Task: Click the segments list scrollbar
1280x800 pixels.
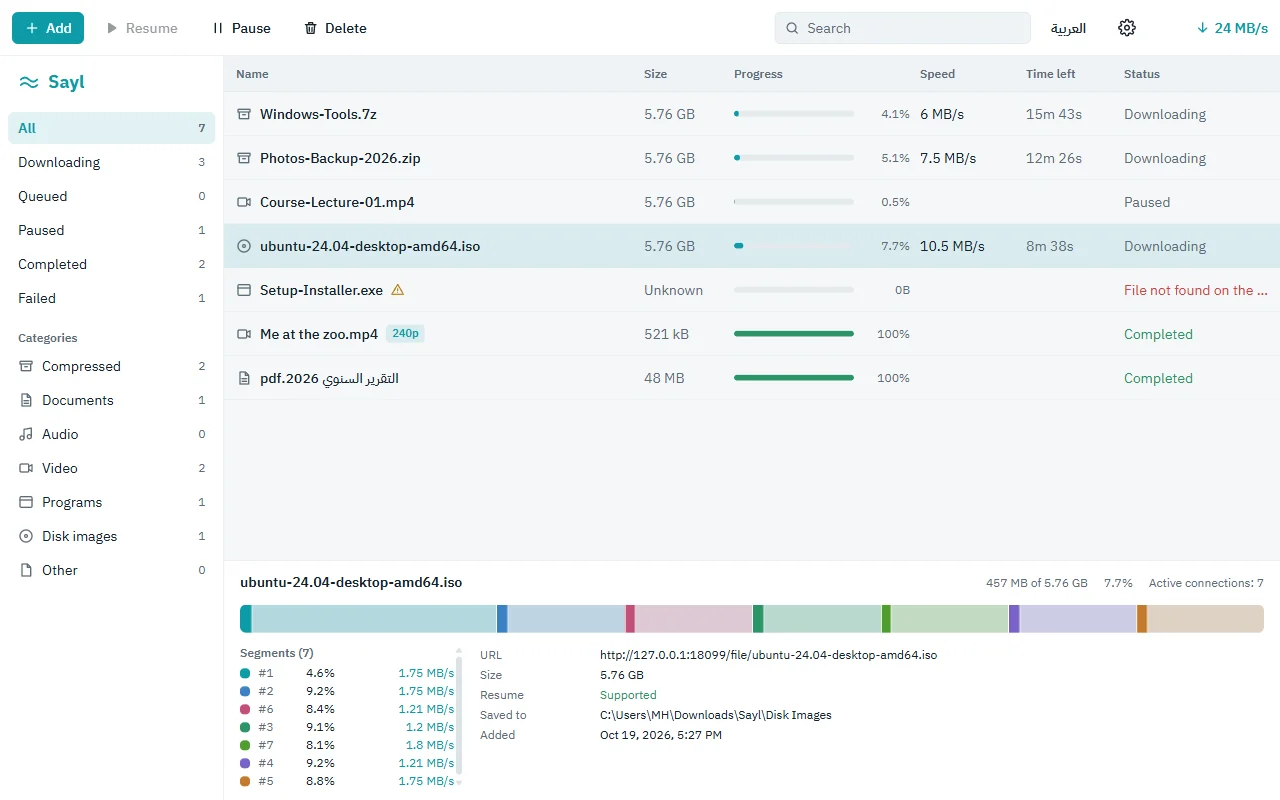Action: pos(460,717)
